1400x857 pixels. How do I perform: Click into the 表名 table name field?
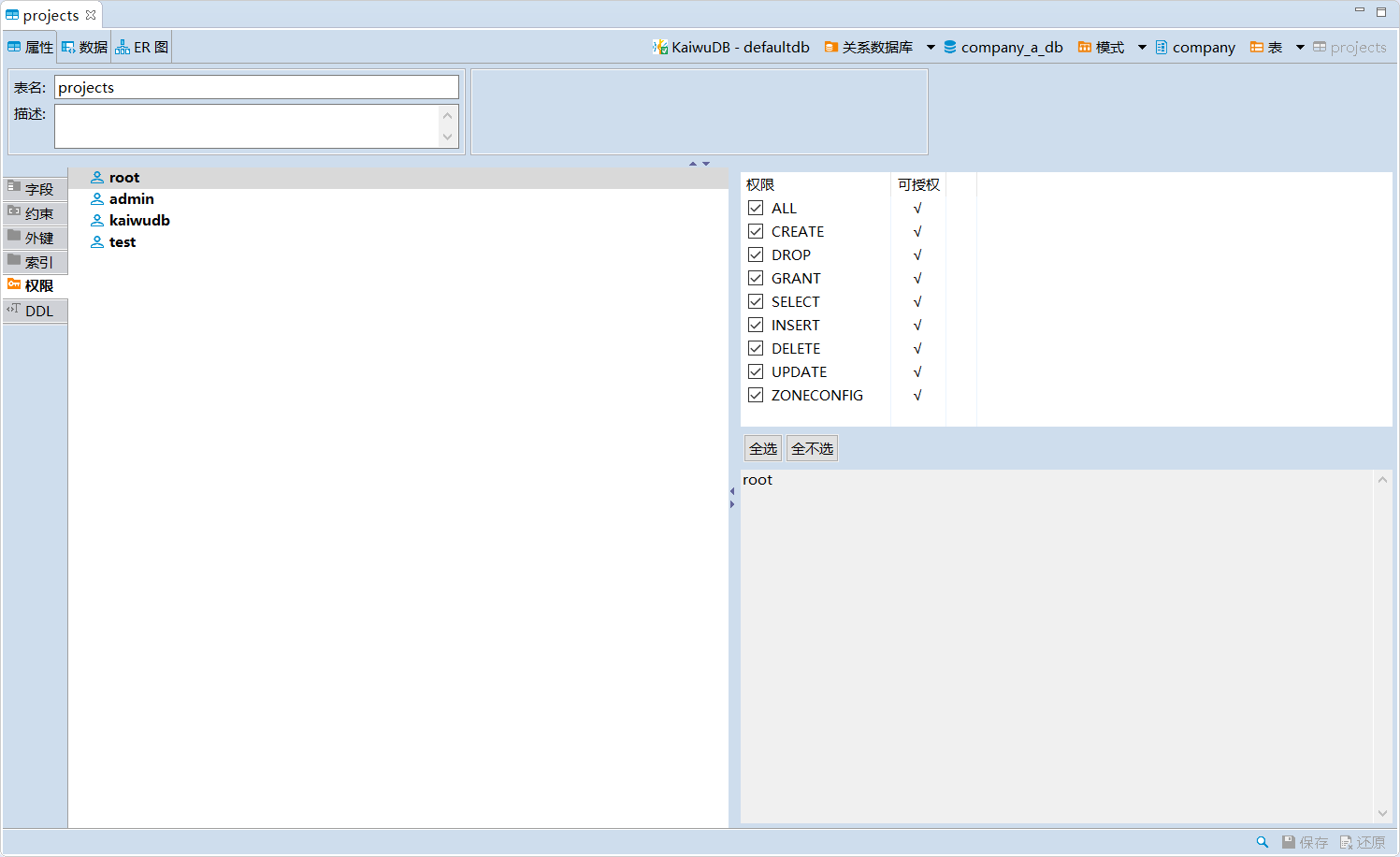pyautogui.click(x=256, y=87)
